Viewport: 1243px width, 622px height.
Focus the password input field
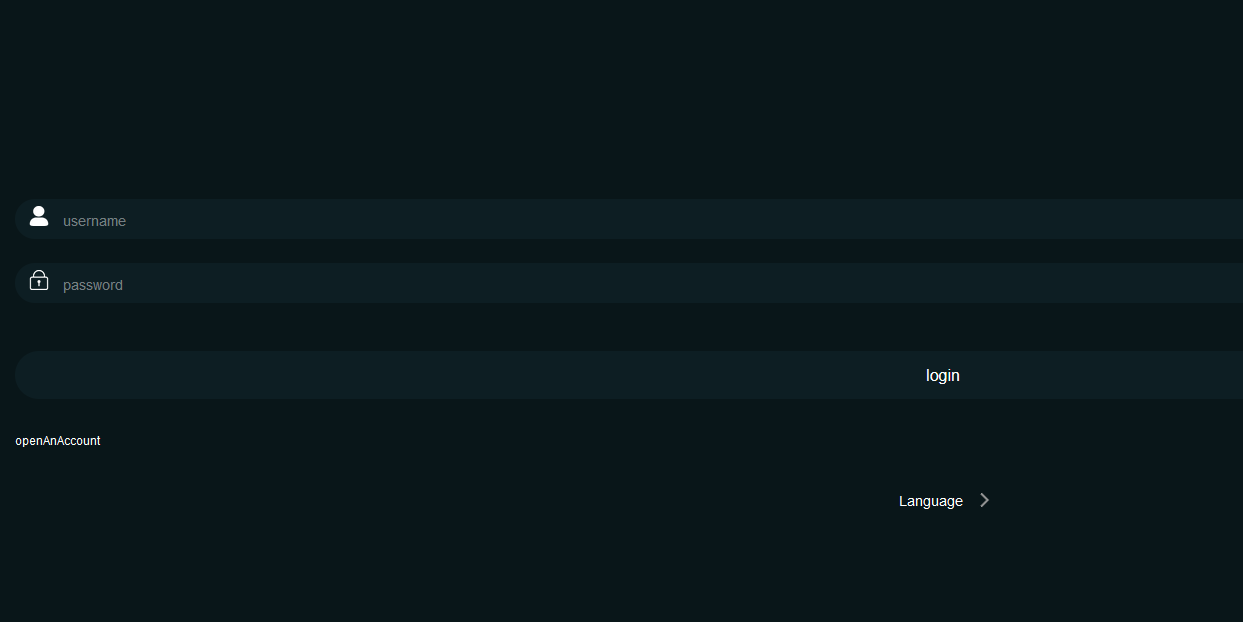[629, 283]
